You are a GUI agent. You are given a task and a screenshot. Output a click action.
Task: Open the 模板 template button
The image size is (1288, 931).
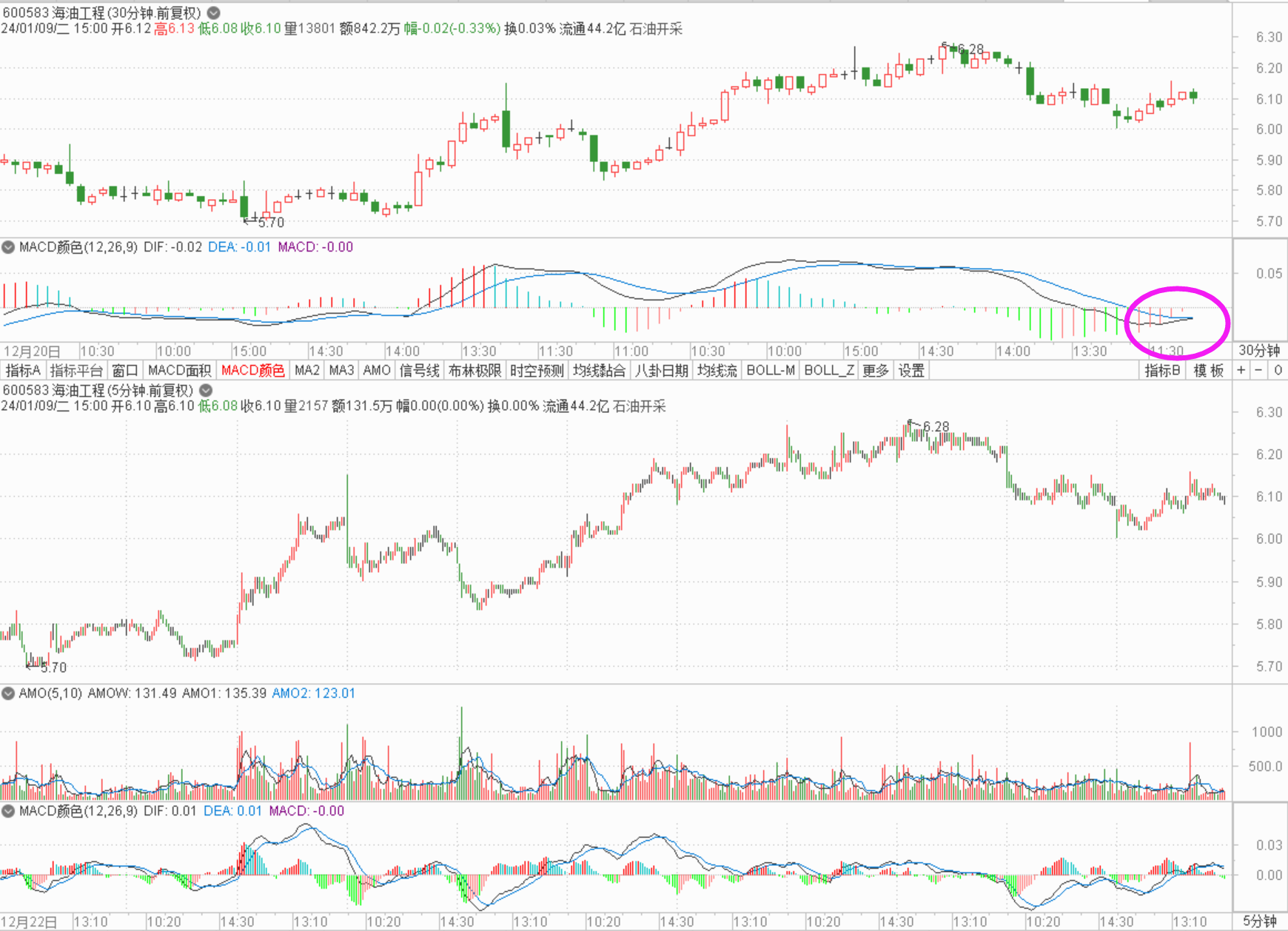tap(1209, 371)
